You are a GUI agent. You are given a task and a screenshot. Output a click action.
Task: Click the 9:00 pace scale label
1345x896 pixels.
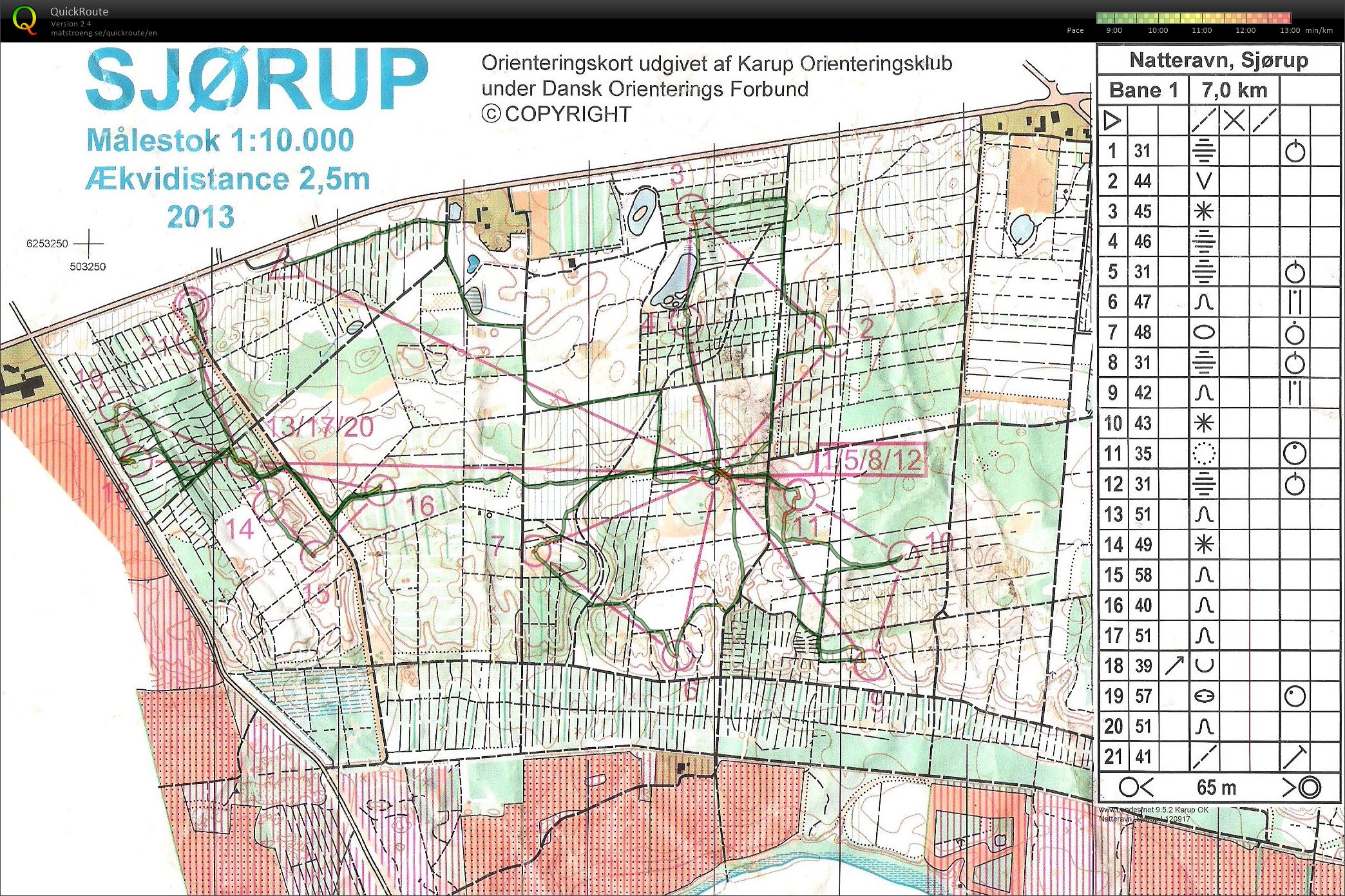[1114, 30]
